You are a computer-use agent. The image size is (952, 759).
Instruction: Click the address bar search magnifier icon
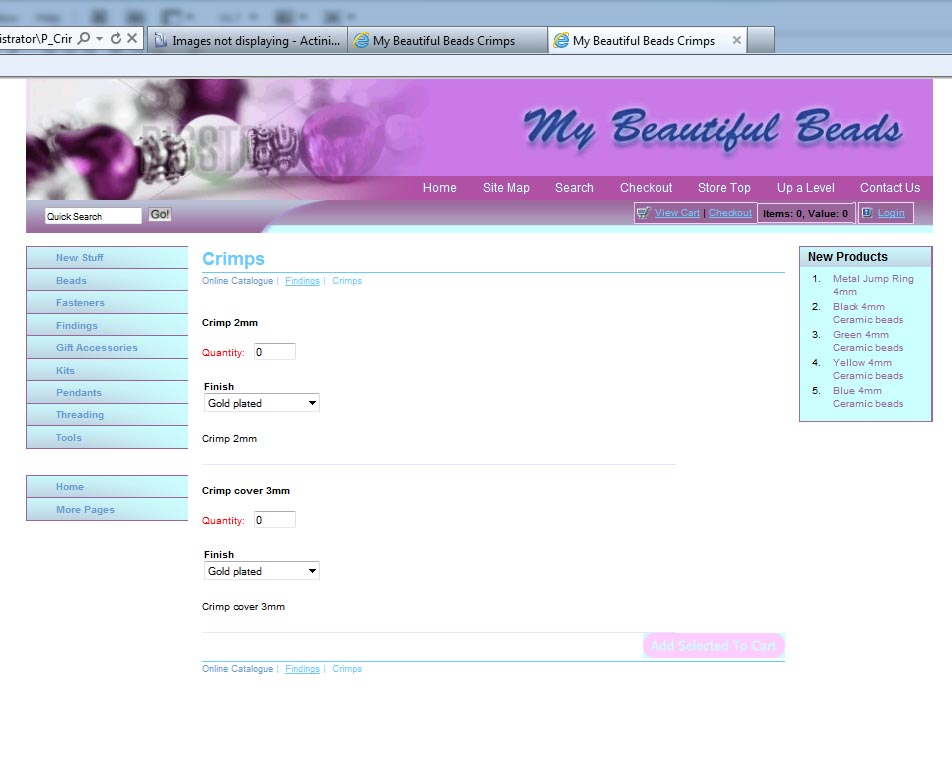click(84, 39)
